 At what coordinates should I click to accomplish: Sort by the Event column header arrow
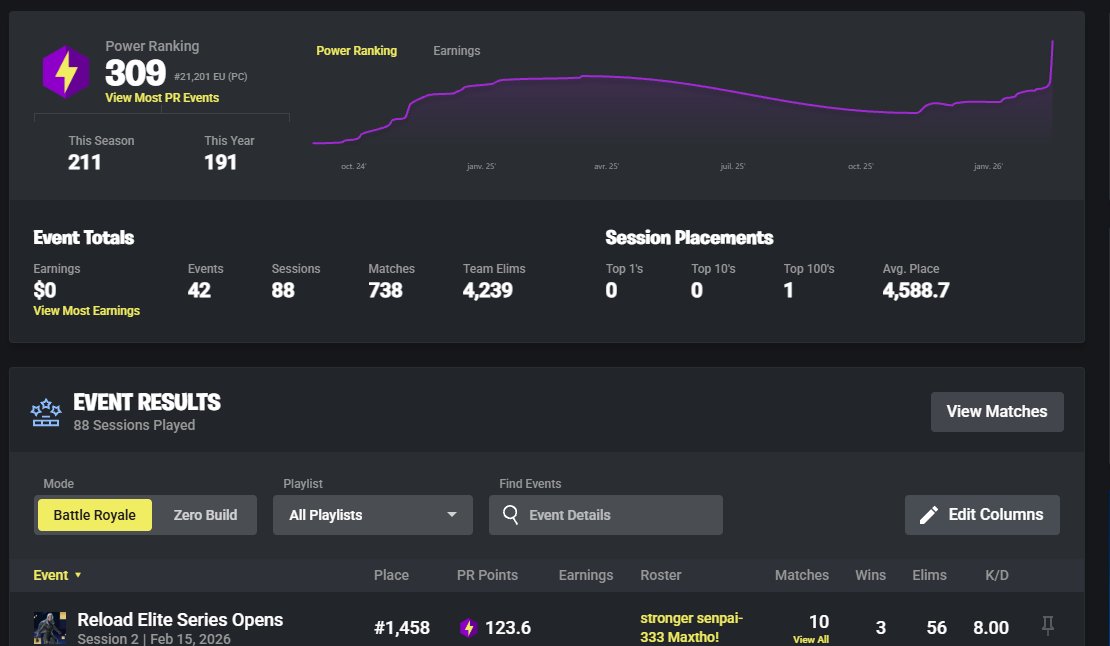78,575
